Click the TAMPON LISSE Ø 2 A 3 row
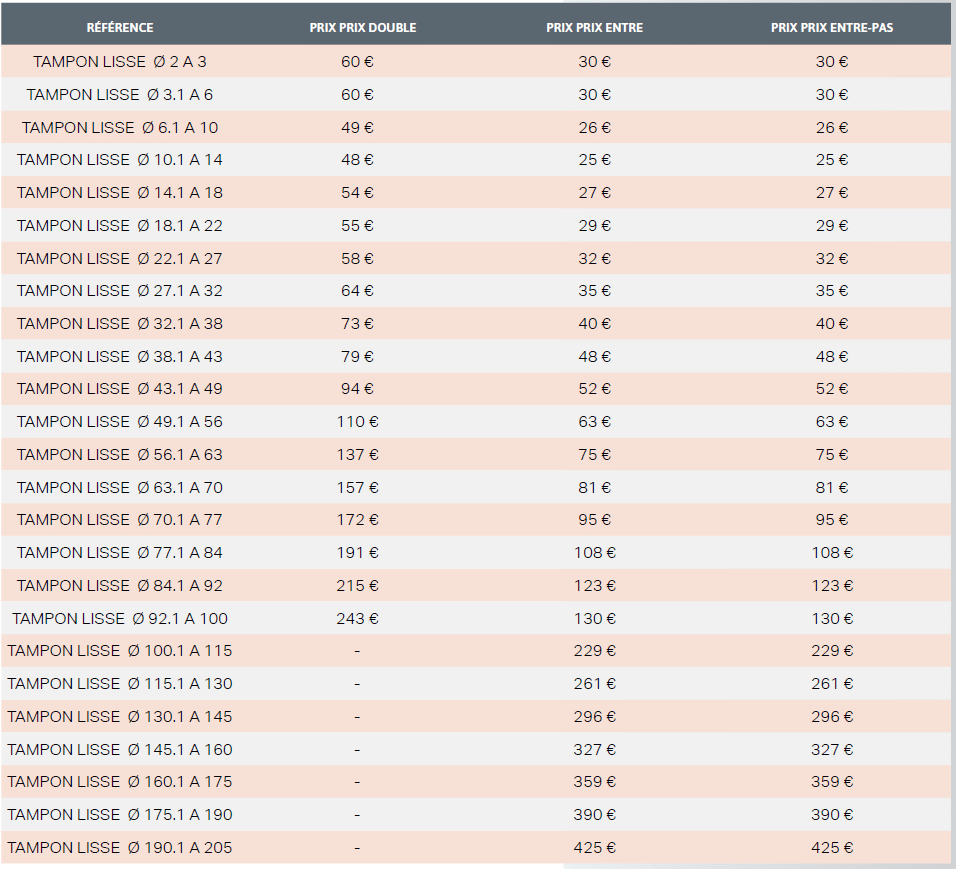The height and width of the screenshot is (869, 956). pos(476,62)
